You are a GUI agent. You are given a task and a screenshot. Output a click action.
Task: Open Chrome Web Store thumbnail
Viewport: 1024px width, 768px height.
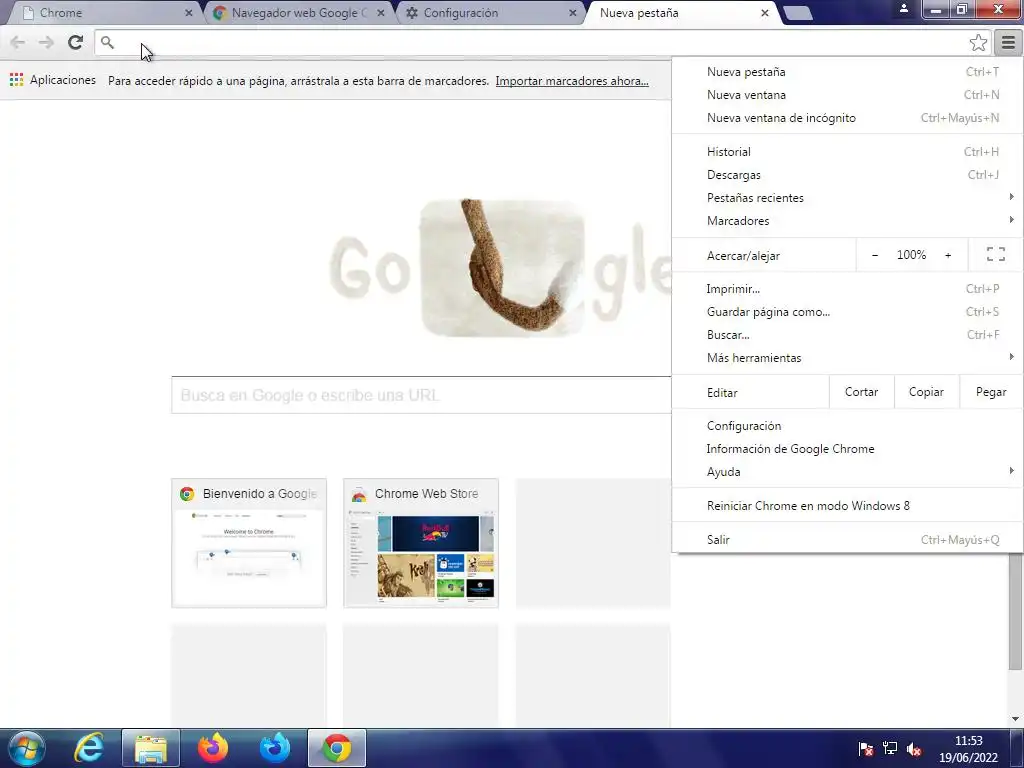(x=421, y=543)
